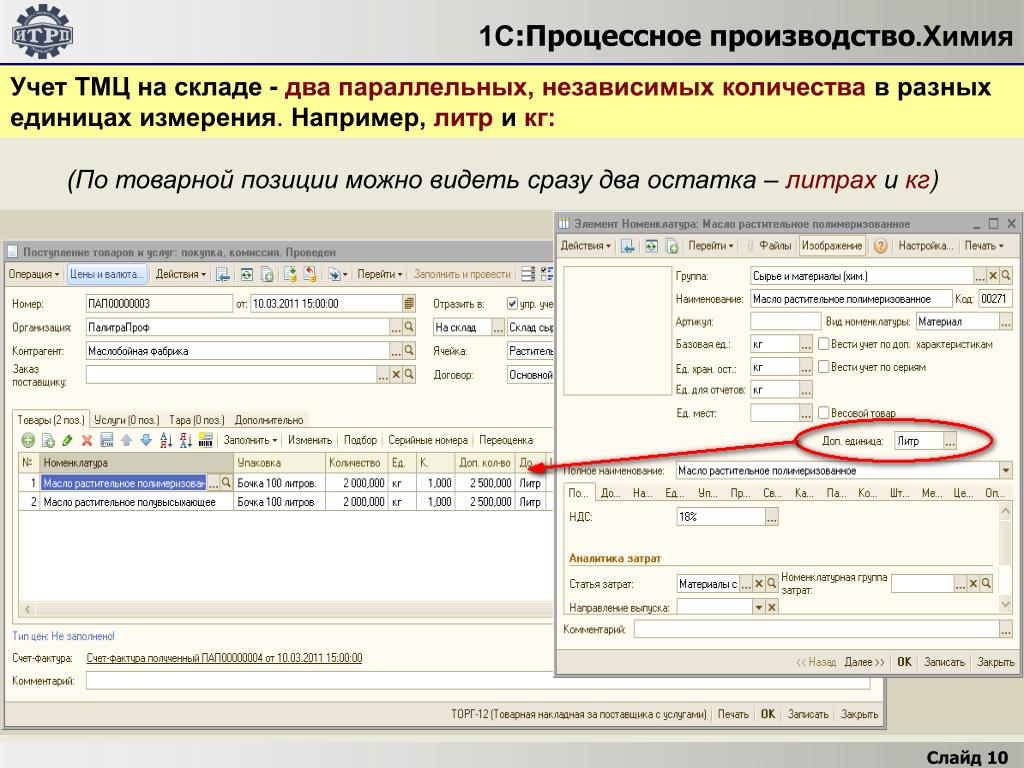
Task: Switch to Тара (0 поз.) tab
Action: pos(196,420)
